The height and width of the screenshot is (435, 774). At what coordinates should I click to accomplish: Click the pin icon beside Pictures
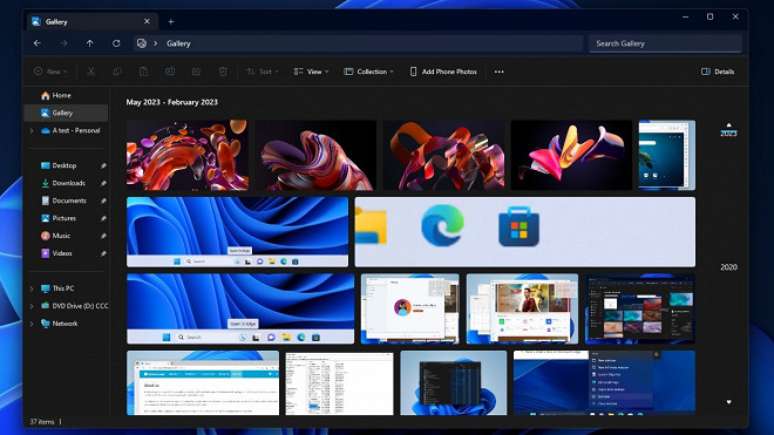[x=103, y=218]
